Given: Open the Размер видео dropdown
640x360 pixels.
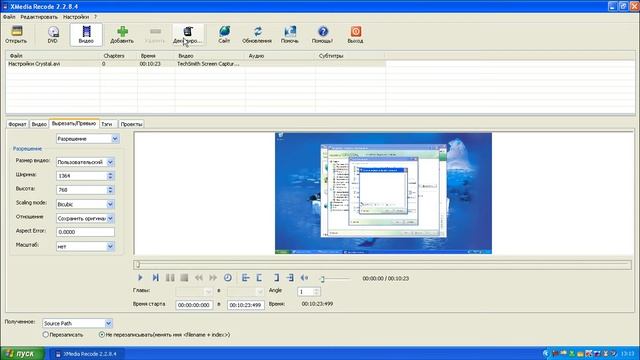Looking at the screenshot, I should click(110, 162).
